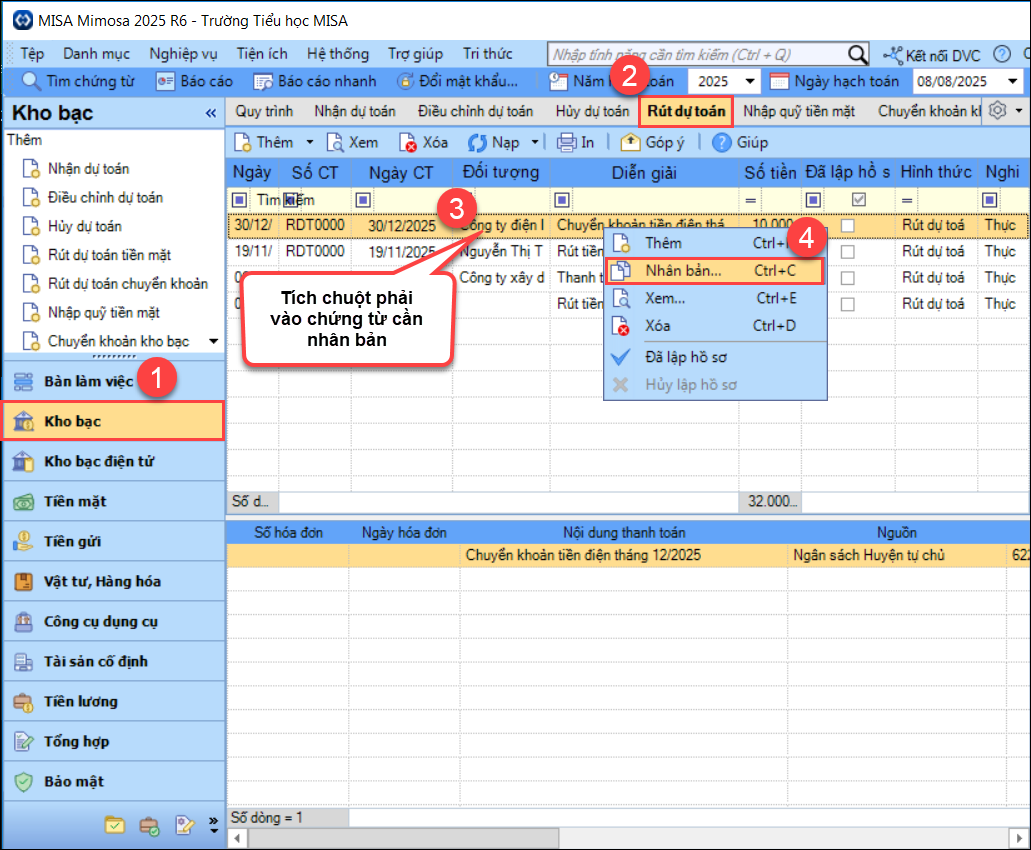Click the horizontal scrollbar right arrow
Viewport: 1031px width, 850px height.
1019,839
